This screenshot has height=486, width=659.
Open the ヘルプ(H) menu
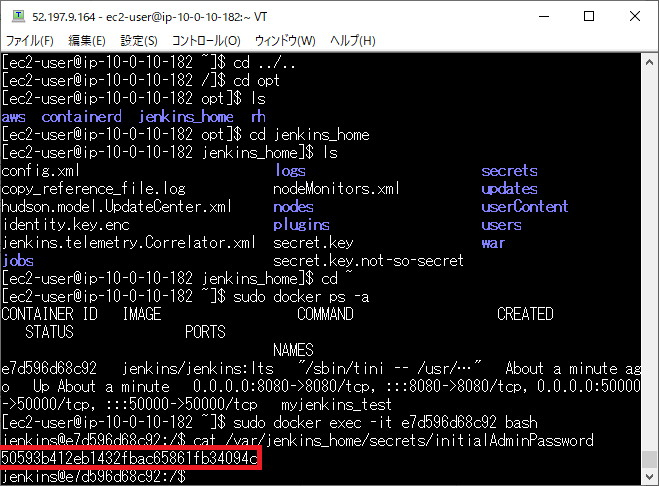353,40
